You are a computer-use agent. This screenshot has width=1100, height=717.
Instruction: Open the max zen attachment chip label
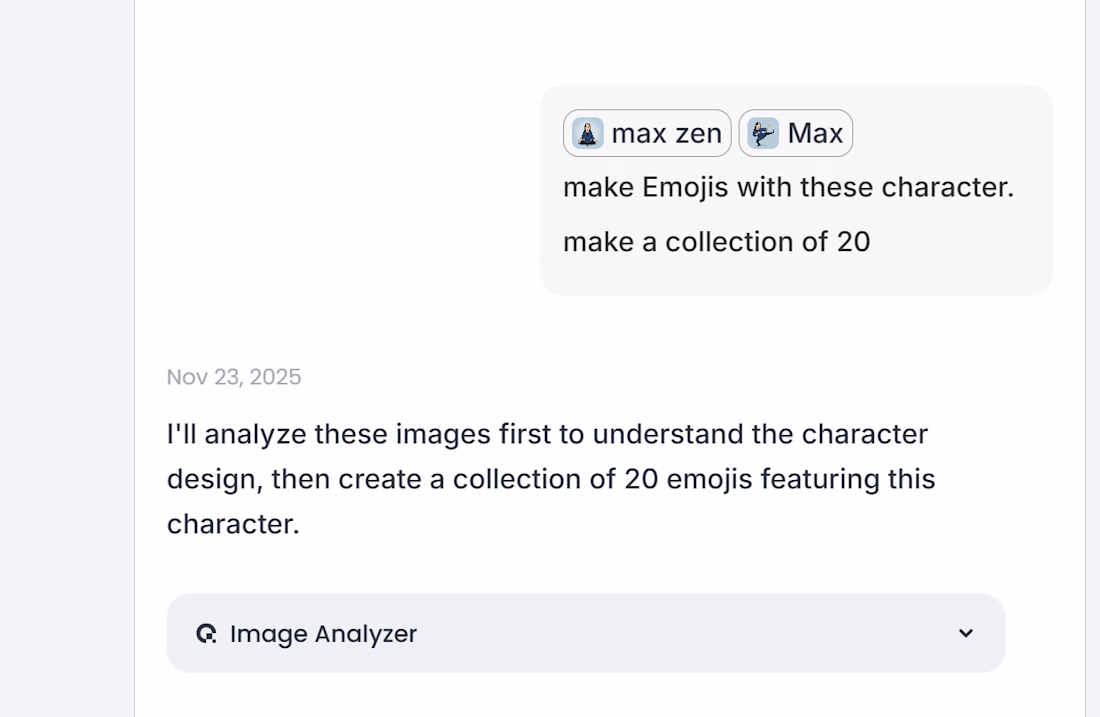[x=666, y=133]
